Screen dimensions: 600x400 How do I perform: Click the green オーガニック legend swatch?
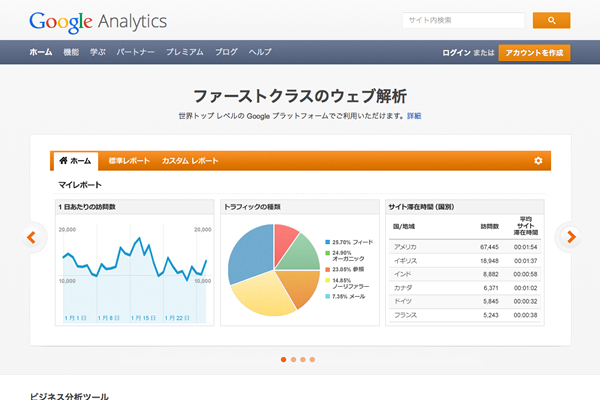pyautogui.click(x=328, y=253)
